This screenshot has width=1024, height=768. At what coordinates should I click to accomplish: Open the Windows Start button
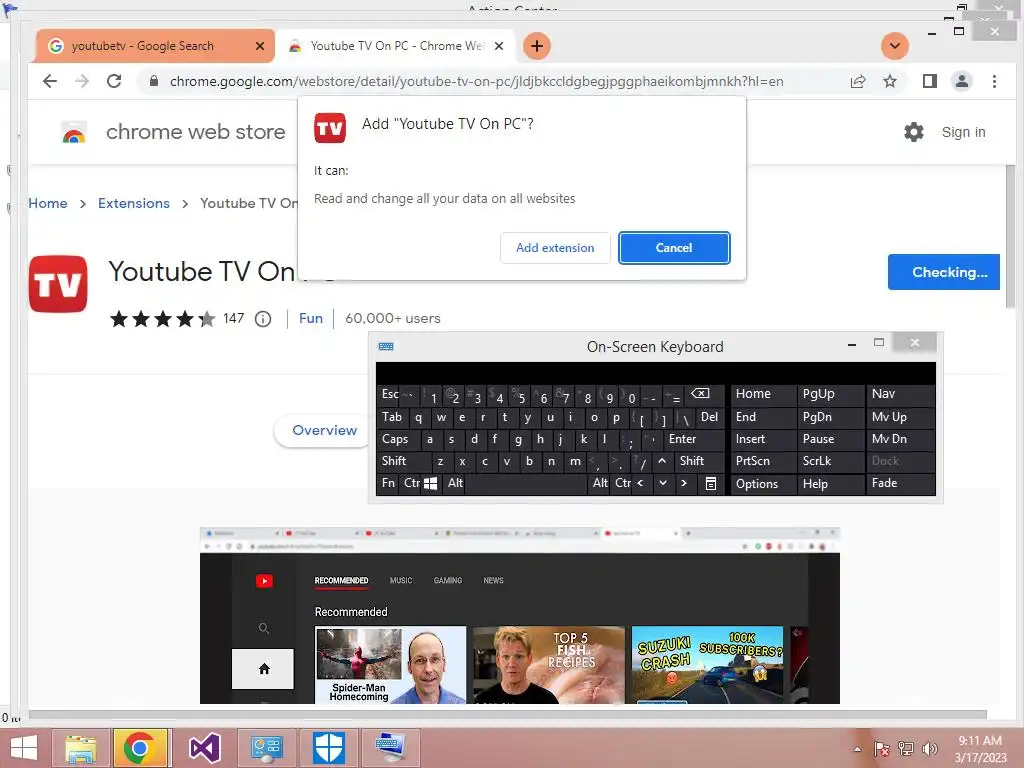coord(24,748)
